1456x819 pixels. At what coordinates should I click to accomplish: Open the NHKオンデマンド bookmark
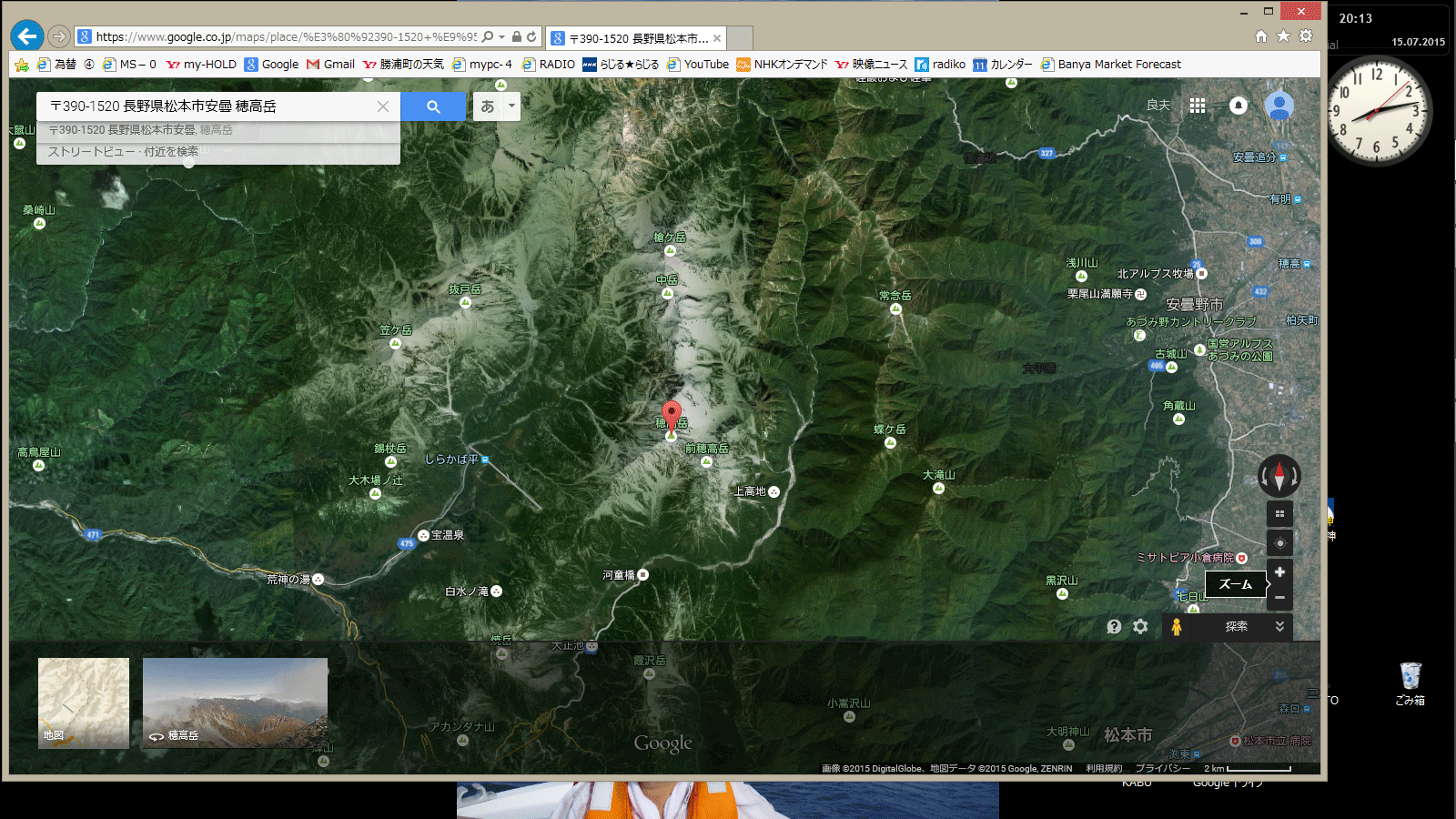(x=782, y=65)
